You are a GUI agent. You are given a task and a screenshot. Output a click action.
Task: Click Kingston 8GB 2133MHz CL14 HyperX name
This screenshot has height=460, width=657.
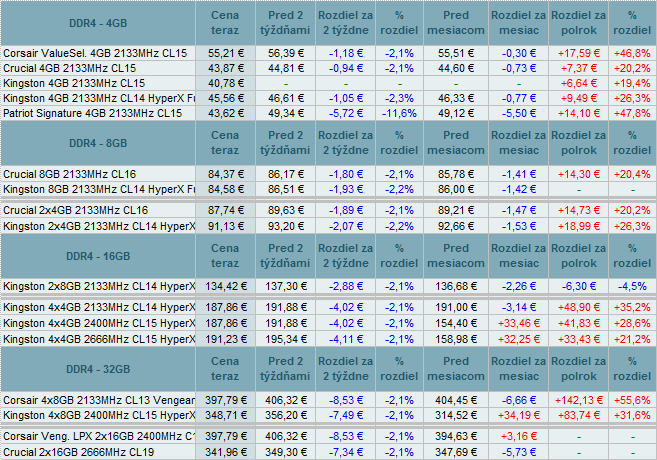[x=99, y=189]
